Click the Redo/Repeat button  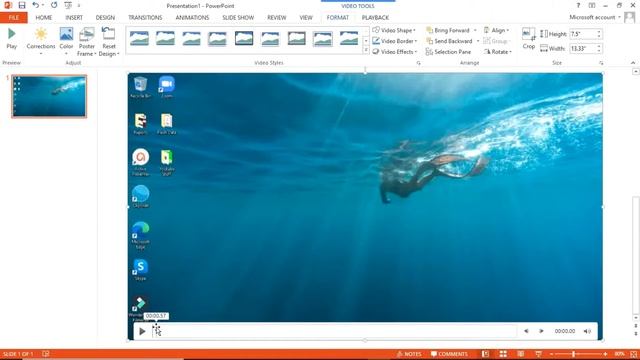coord(54,5)
